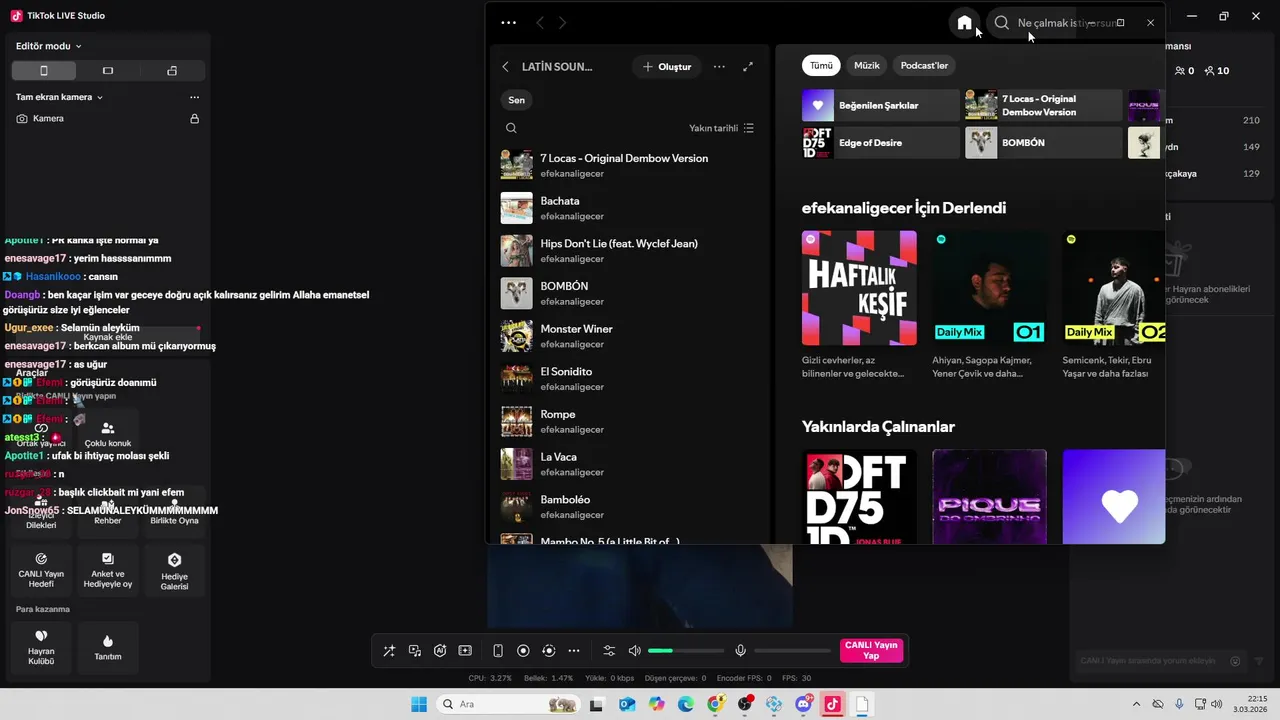The image size is (1280, 720).
Task: Toggle lock on Kamera source
Action: (x=195, y=118)
